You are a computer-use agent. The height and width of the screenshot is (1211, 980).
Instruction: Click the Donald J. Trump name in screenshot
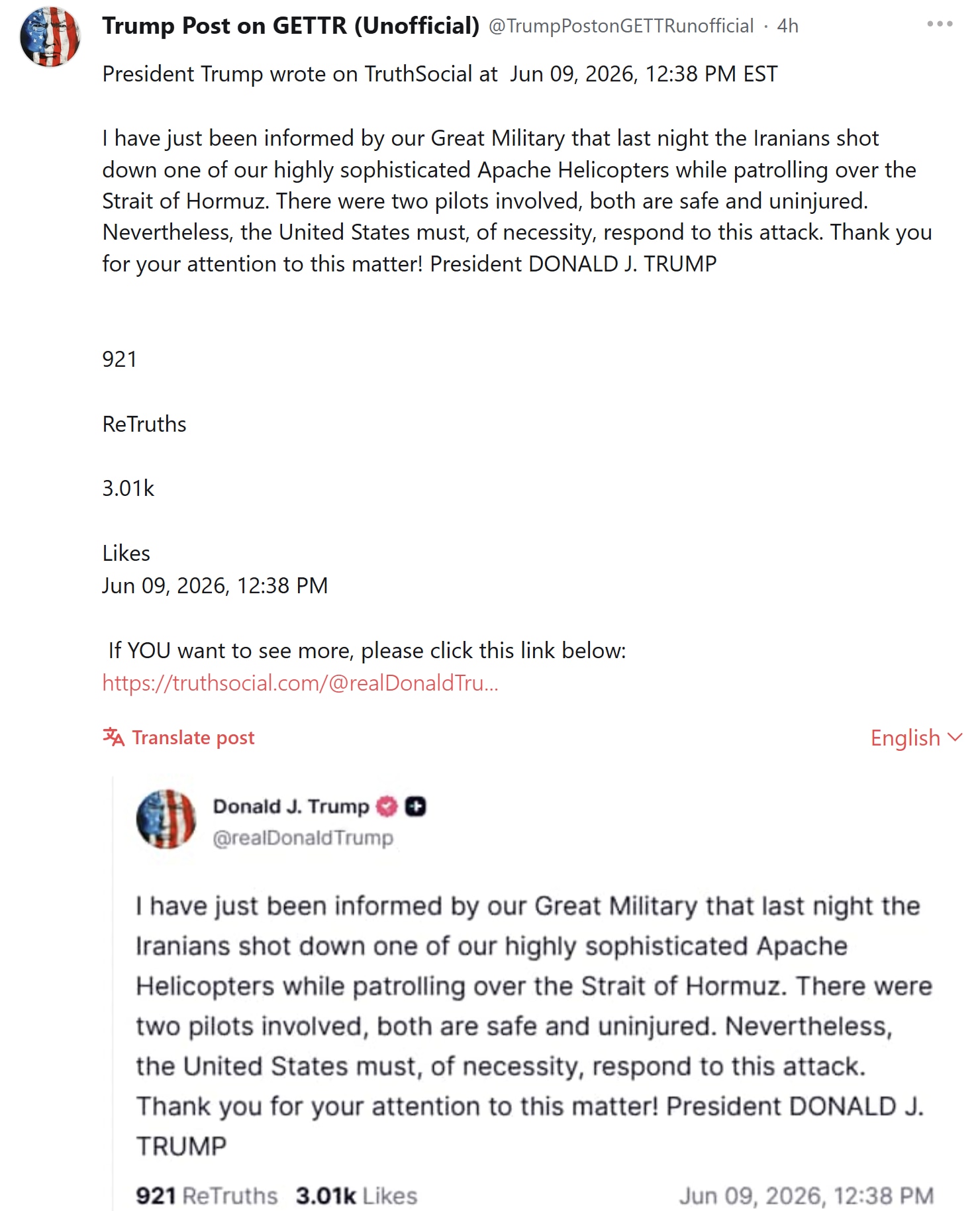(291, 806)
